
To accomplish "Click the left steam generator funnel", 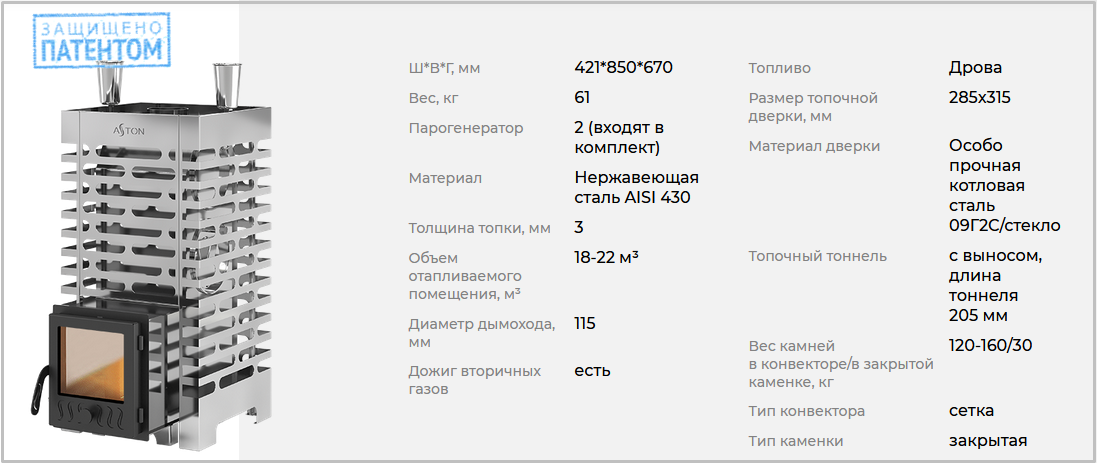I will point(110,83).
